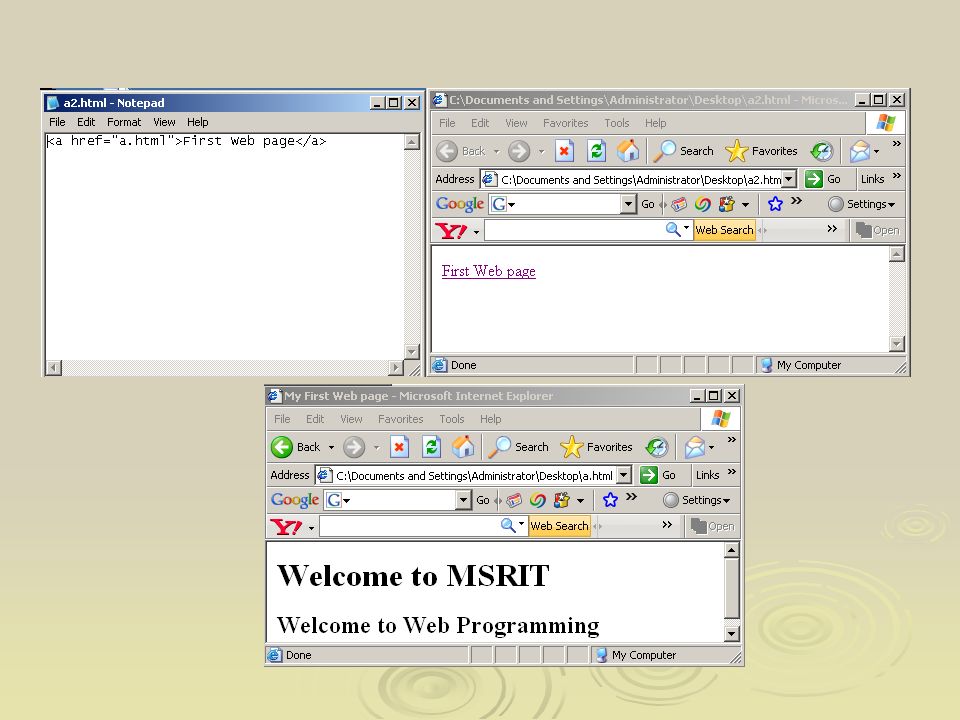Click the Yahoo Open button in the a.html browser
960x720 pixels.
tap(713, 526)
